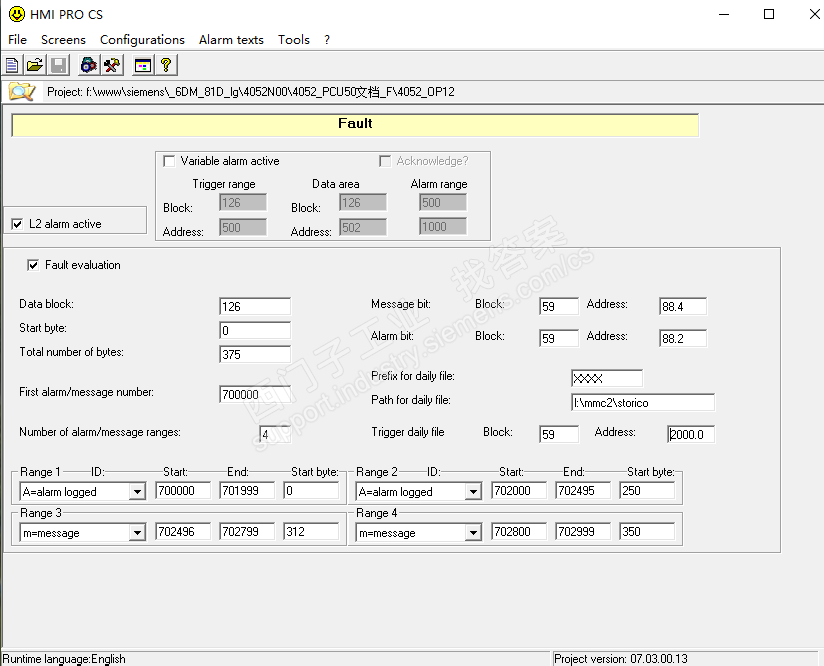This screenshot has height=666, width=824.
Task: Toggle the Fault evaluation checkbox
Action: [x=33, y=265]
